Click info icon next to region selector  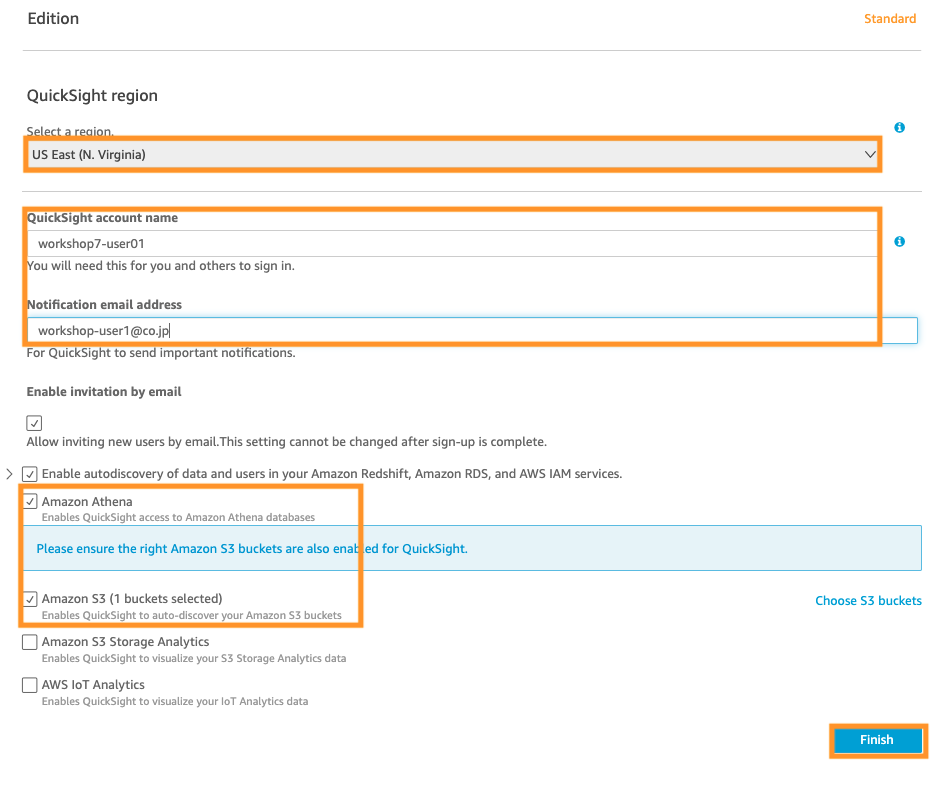(x=899, y=128)
